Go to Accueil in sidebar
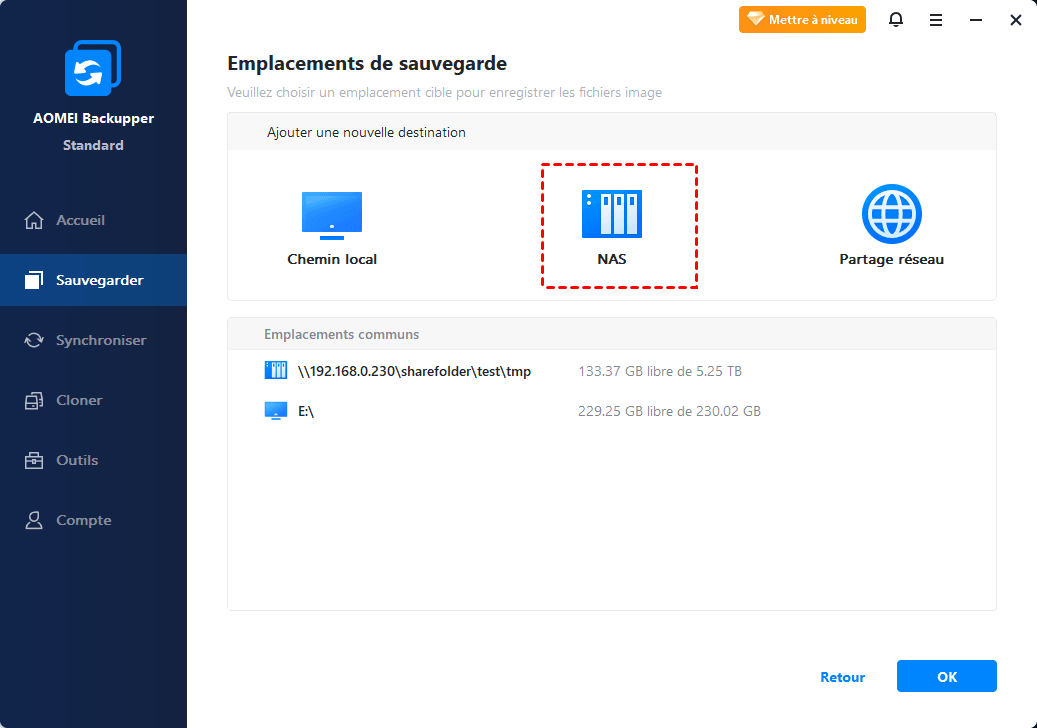Image resolution: width=1037 pixels, height=728 pixels. 93,220
